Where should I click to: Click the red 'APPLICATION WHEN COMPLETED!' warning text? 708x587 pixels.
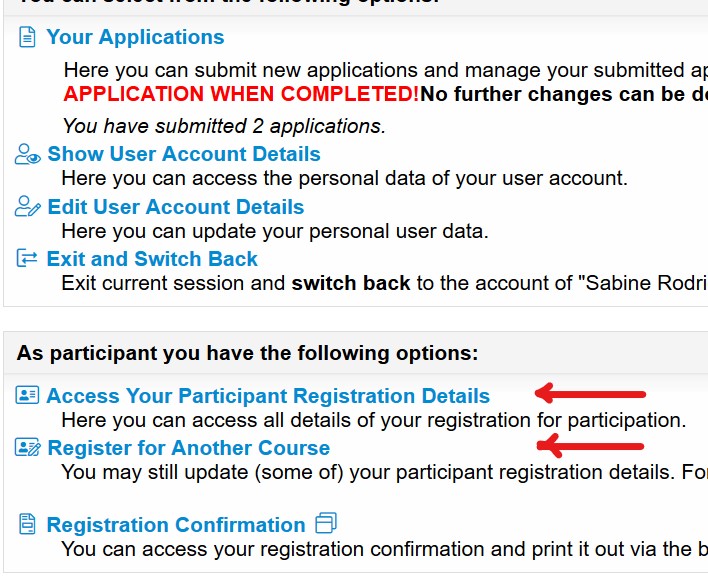click(242, 94)
